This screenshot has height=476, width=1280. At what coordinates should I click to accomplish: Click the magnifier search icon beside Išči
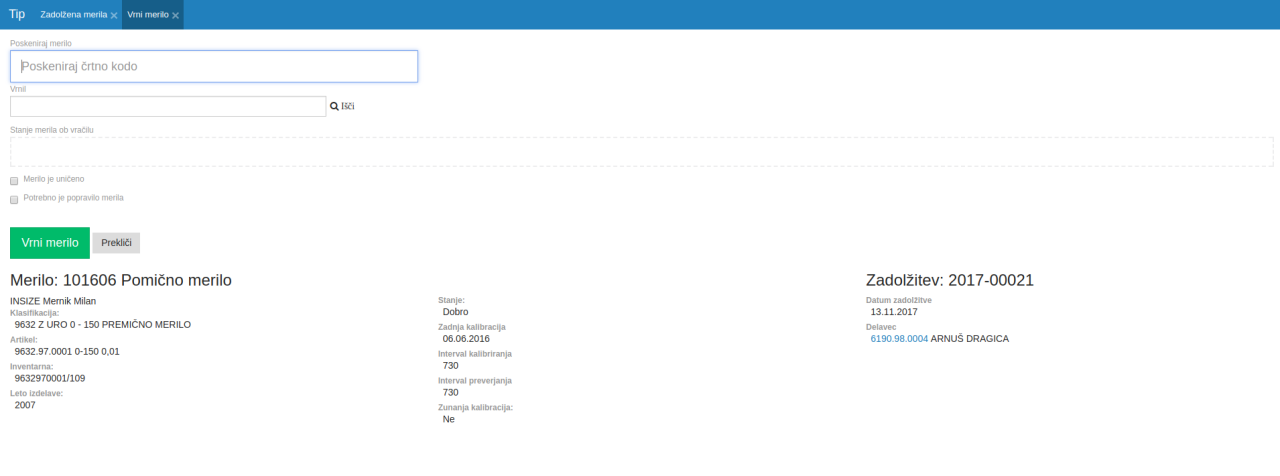tap(334, 106)
